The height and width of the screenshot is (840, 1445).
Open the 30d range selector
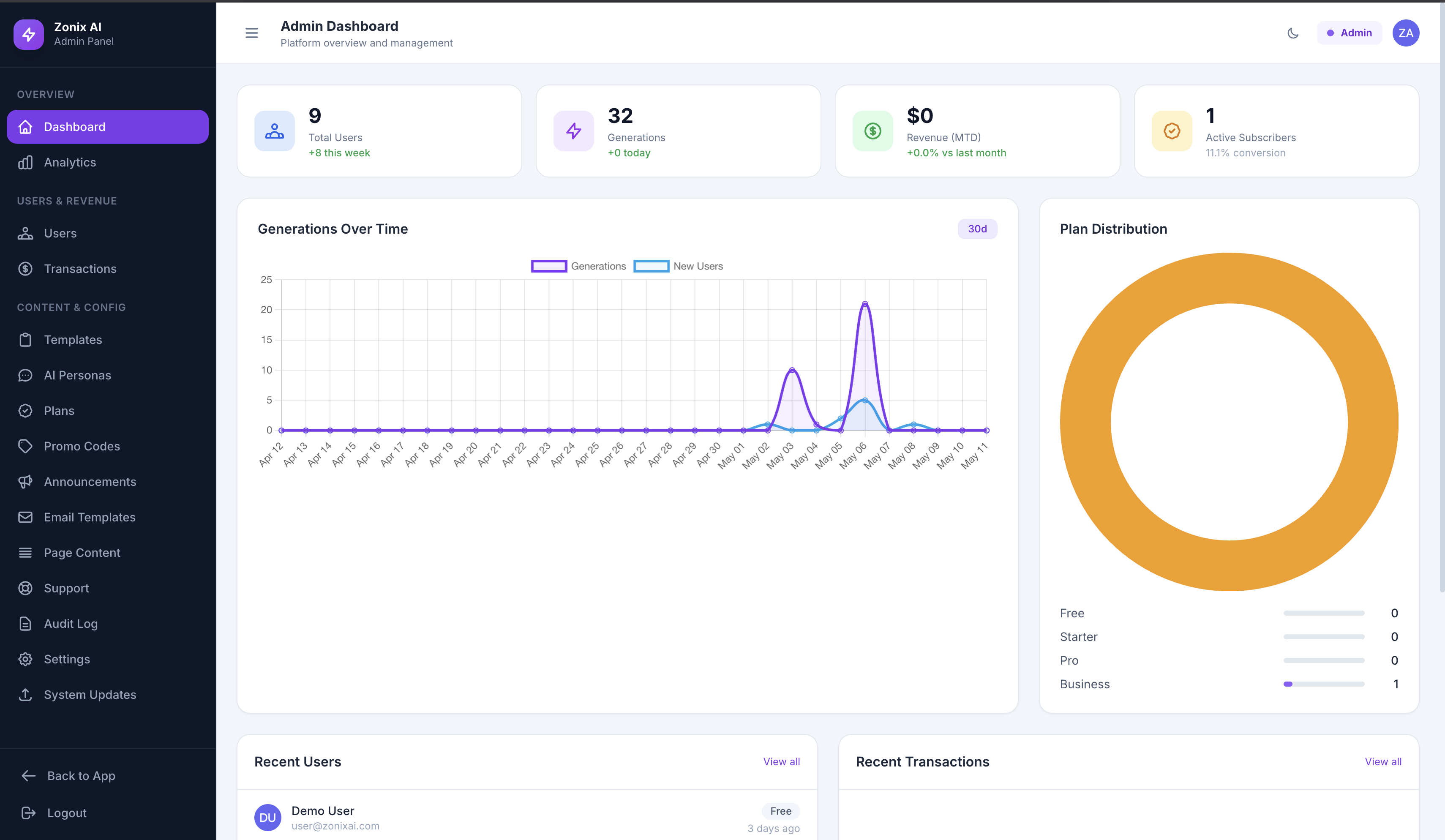977,229
